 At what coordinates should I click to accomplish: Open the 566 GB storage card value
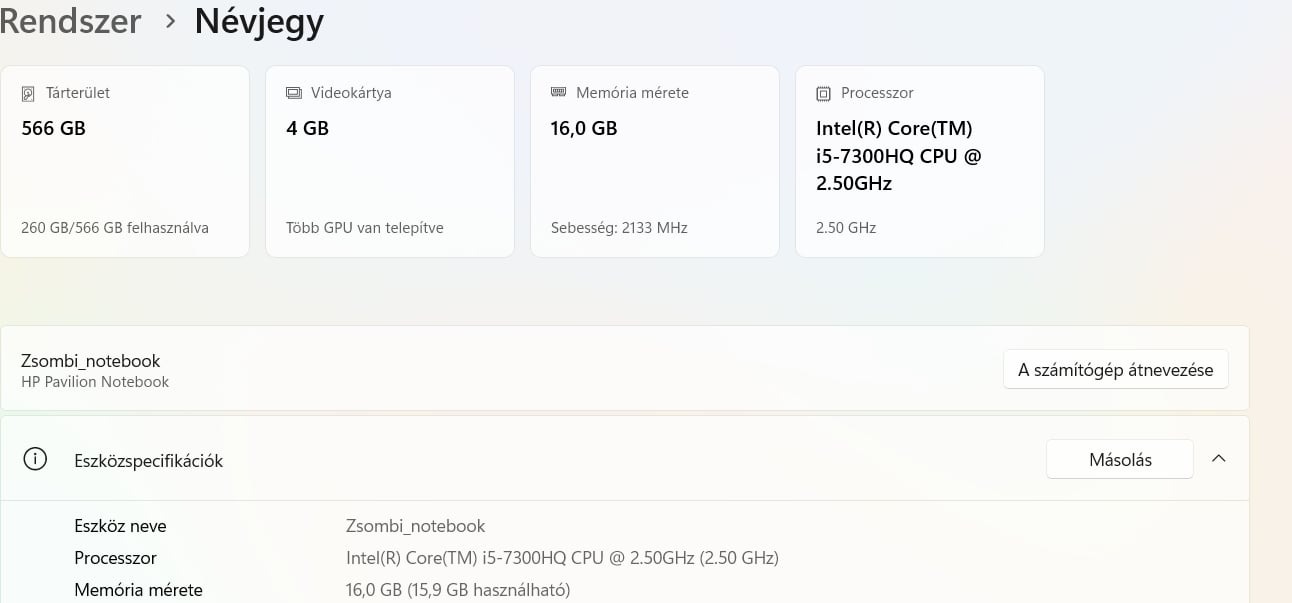tap(53, 128)
